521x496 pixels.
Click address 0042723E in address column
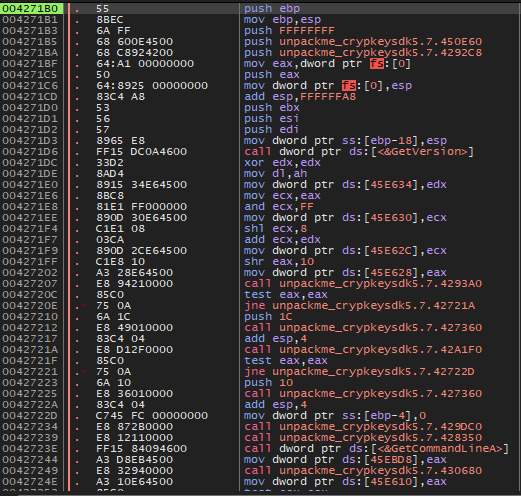(30, 448)
